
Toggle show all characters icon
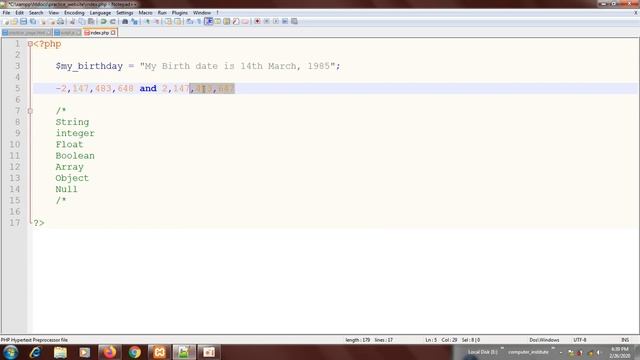coord(199,21)
